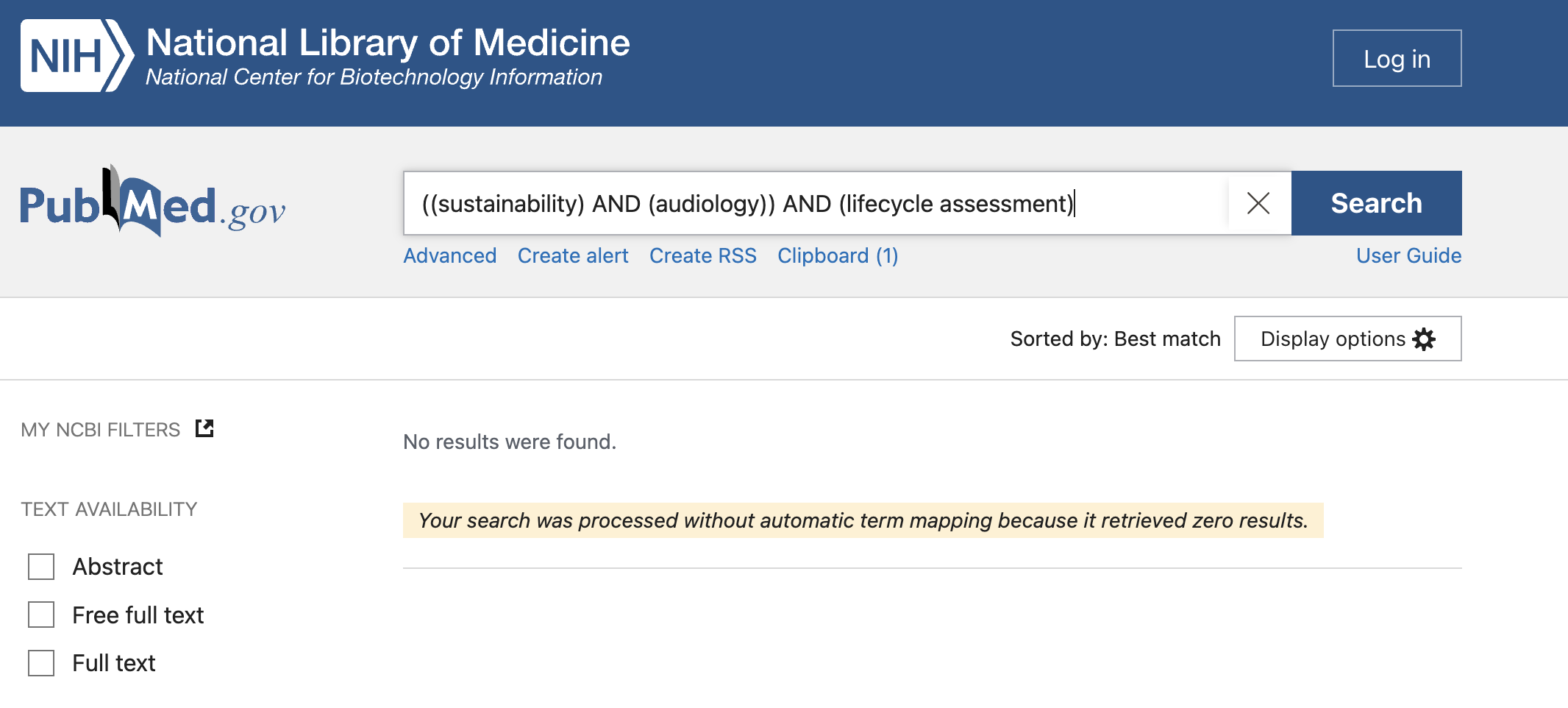This screenshot has height=708, width=1568.
Task: Open the User Guide link
Action: point(1408,255)
